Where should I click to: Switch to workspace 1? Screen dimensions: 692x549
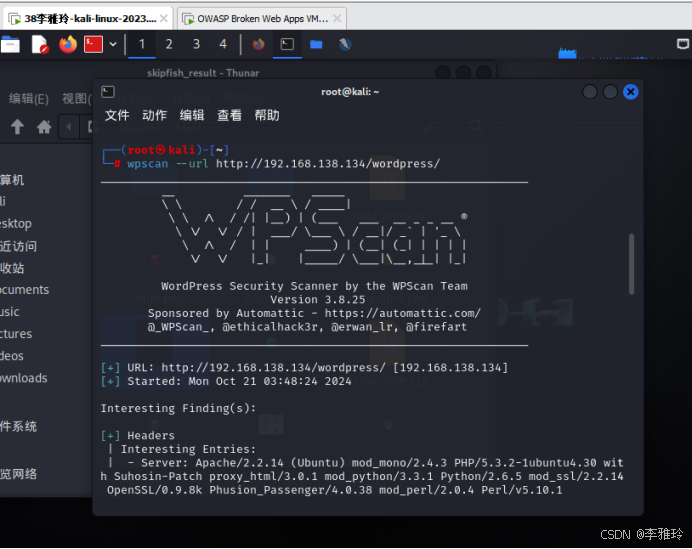[x=142, y=45]
